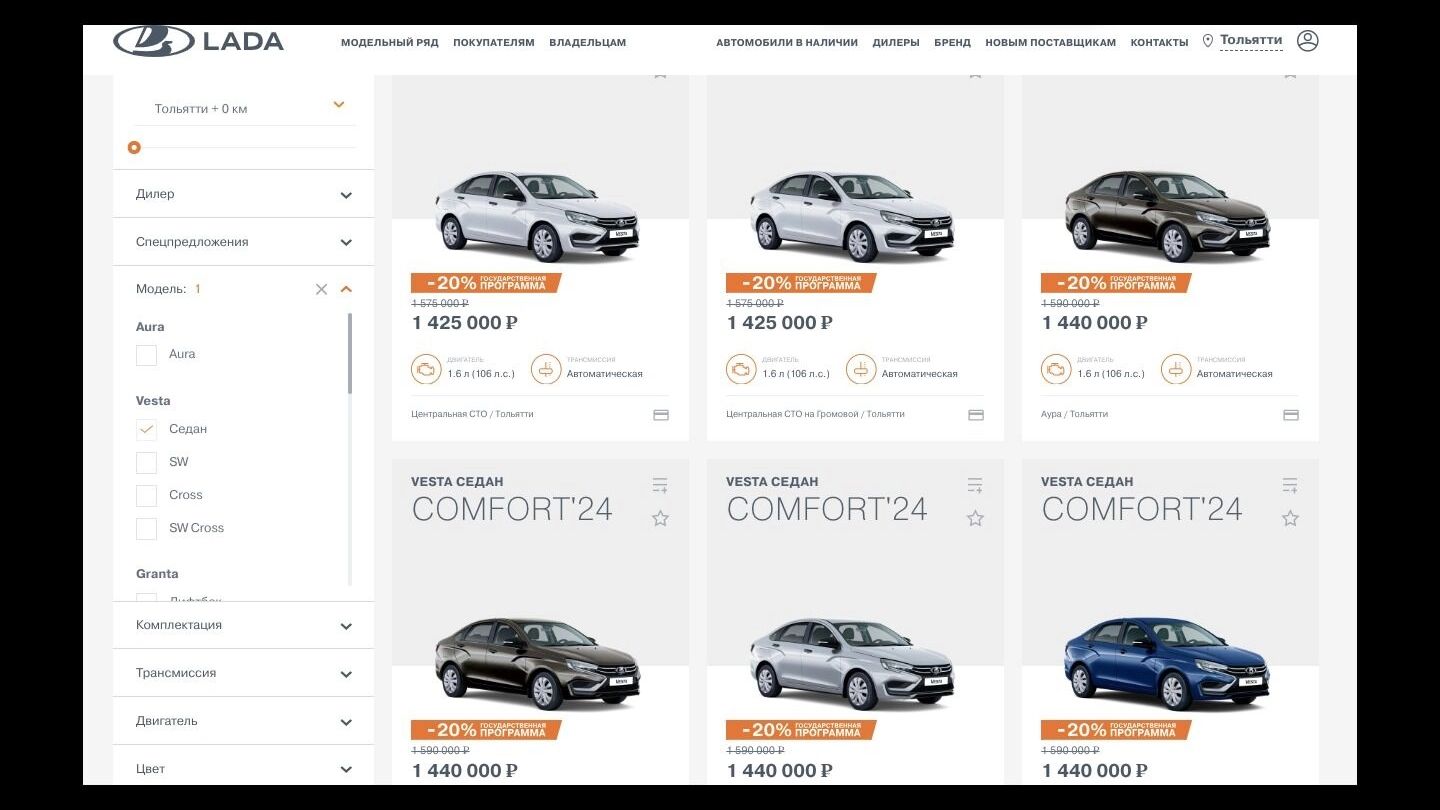Check the Aura model checkbox

pyautogui.click(x=147, y=355)
